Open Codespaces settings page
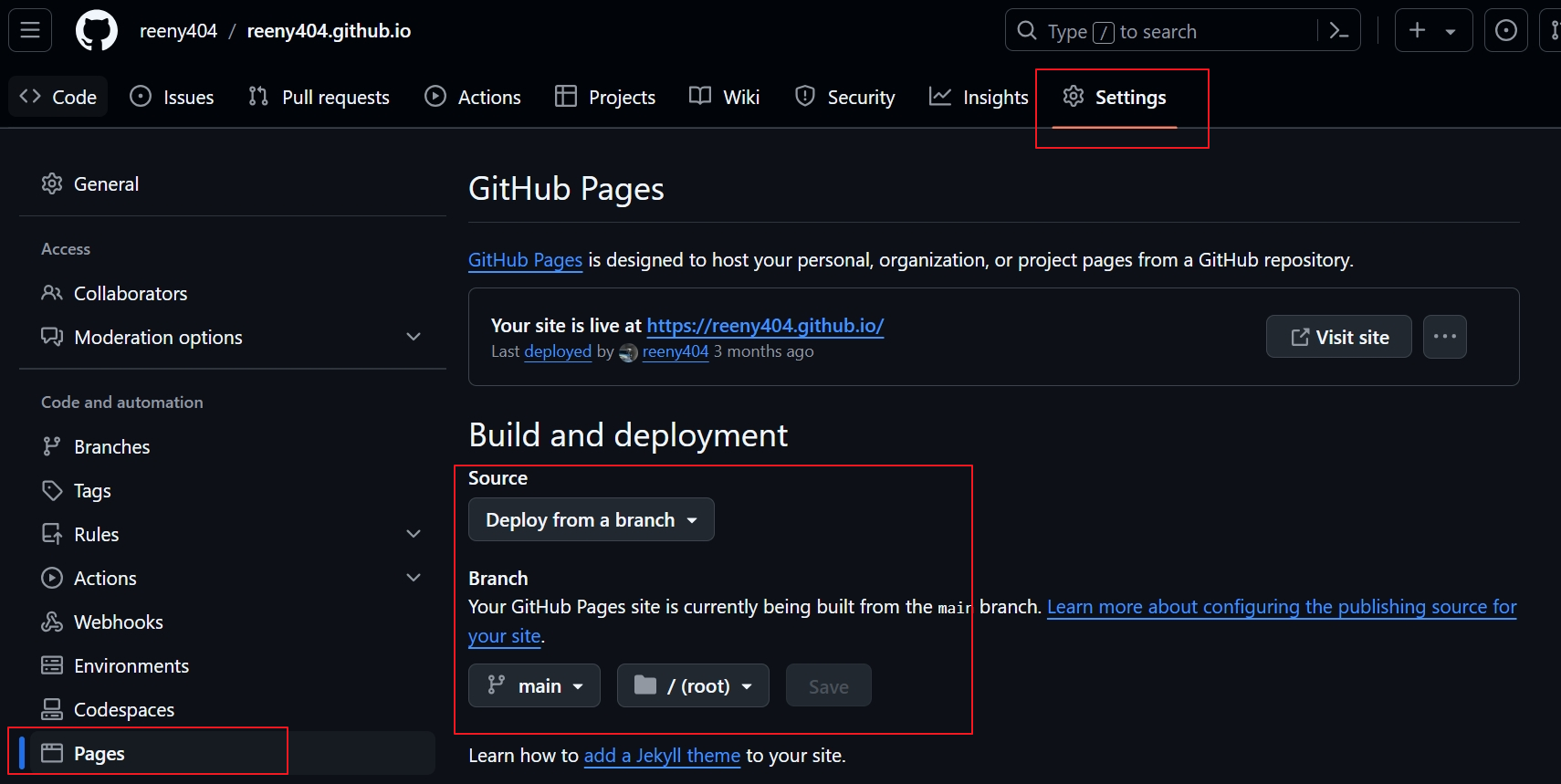Viewport: 1561px width, 784px height. tap(233, 709)
